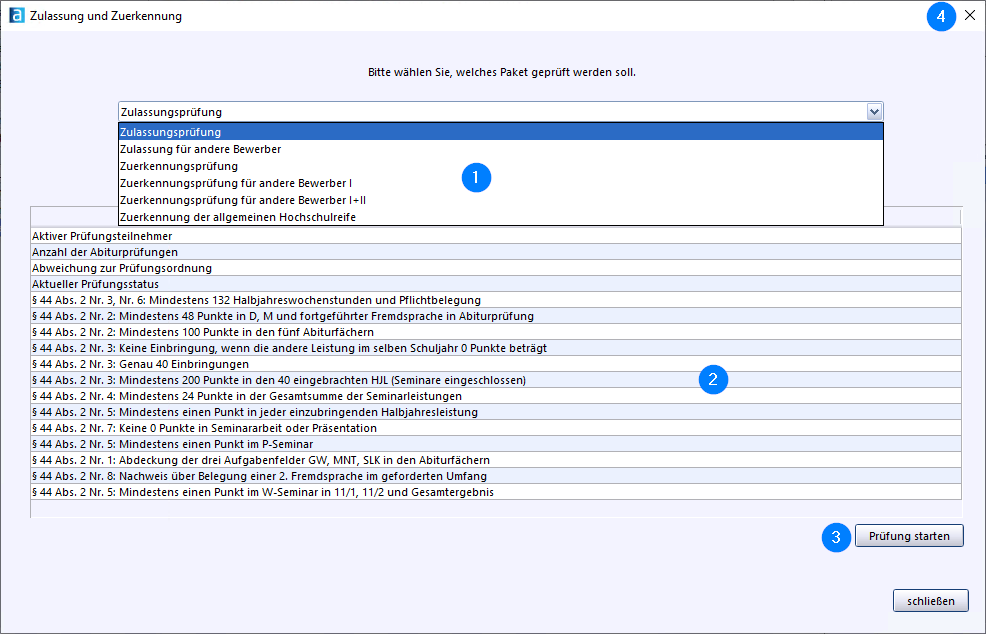
Task: Select row Mindestens 132 Halbjahreswochenstunden und Pflichtbelegung
Action: (x=496, y=300)
